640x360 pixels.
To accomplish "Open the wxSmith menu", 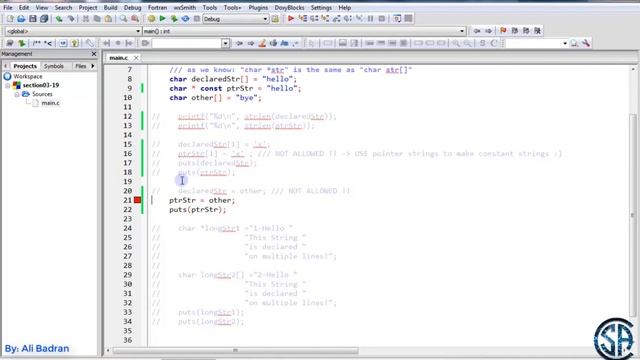I will pos(185,7).
